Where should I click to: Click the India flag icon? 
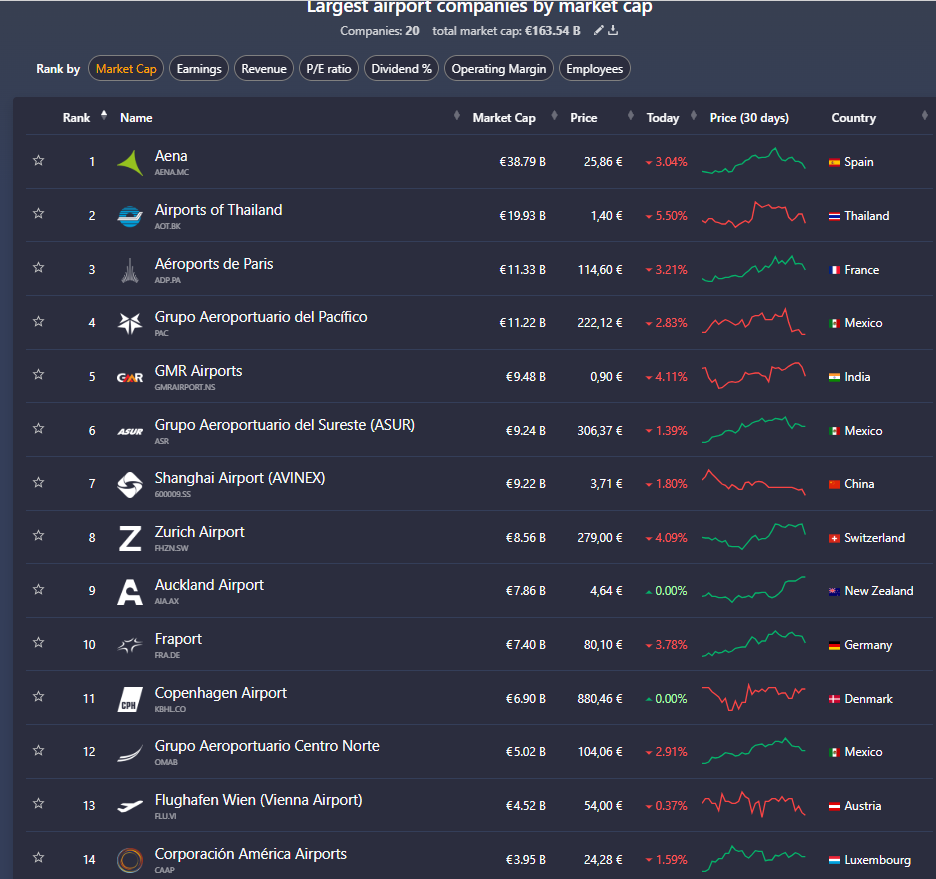[x=835, y=377]
